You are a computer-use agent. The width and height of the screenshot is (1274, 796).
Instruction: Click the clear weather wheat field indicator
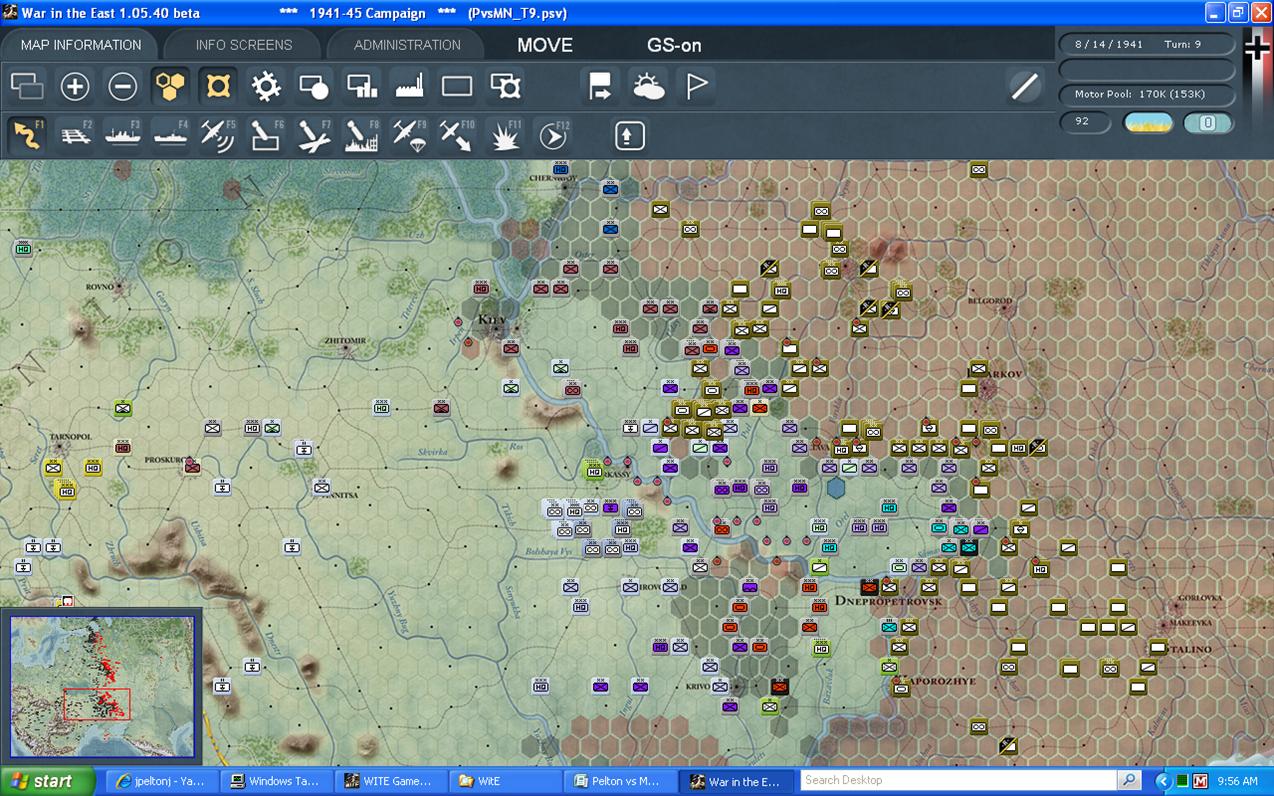pyautogui.click(x=1148, y=123)
